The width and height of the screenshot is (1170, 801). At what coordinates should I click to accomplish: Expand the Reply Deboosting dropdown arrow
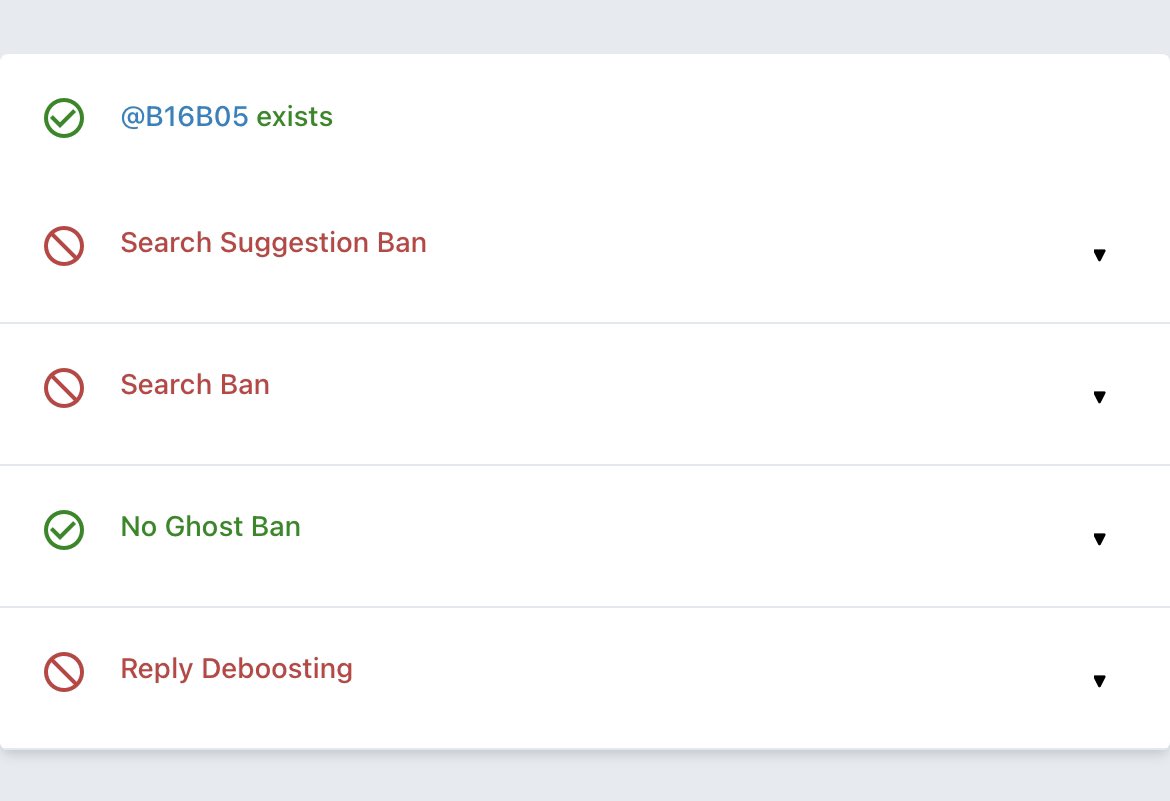tap(1099, 681)
